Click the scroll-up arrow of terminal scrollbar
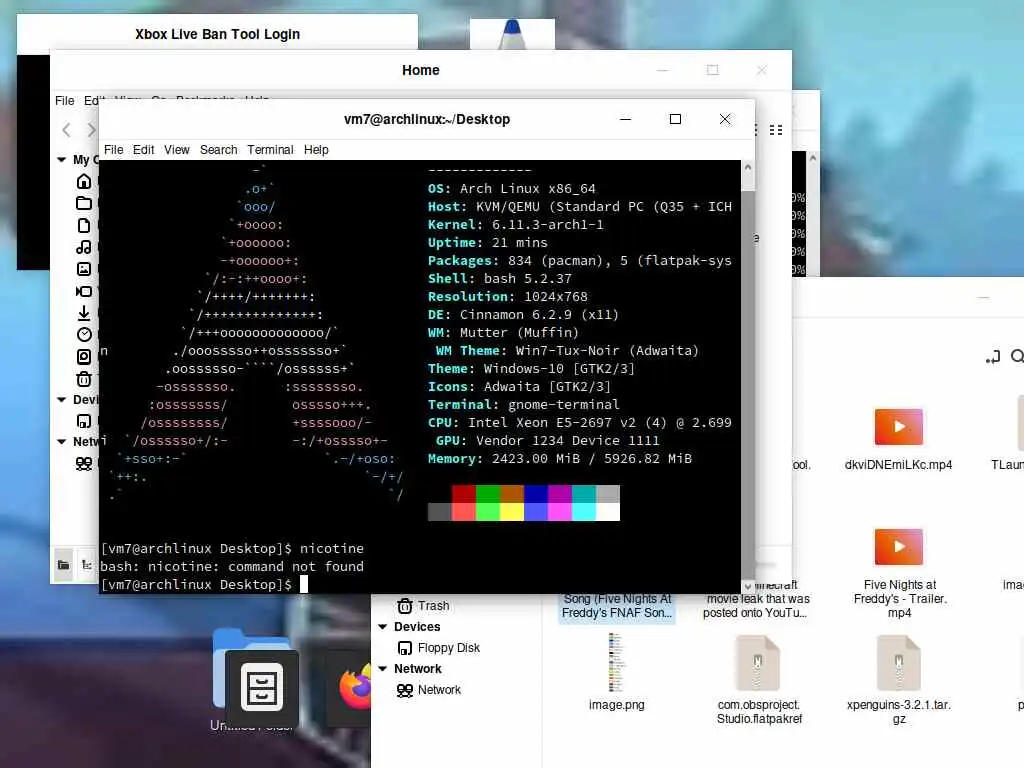 [x=748, y=167]
